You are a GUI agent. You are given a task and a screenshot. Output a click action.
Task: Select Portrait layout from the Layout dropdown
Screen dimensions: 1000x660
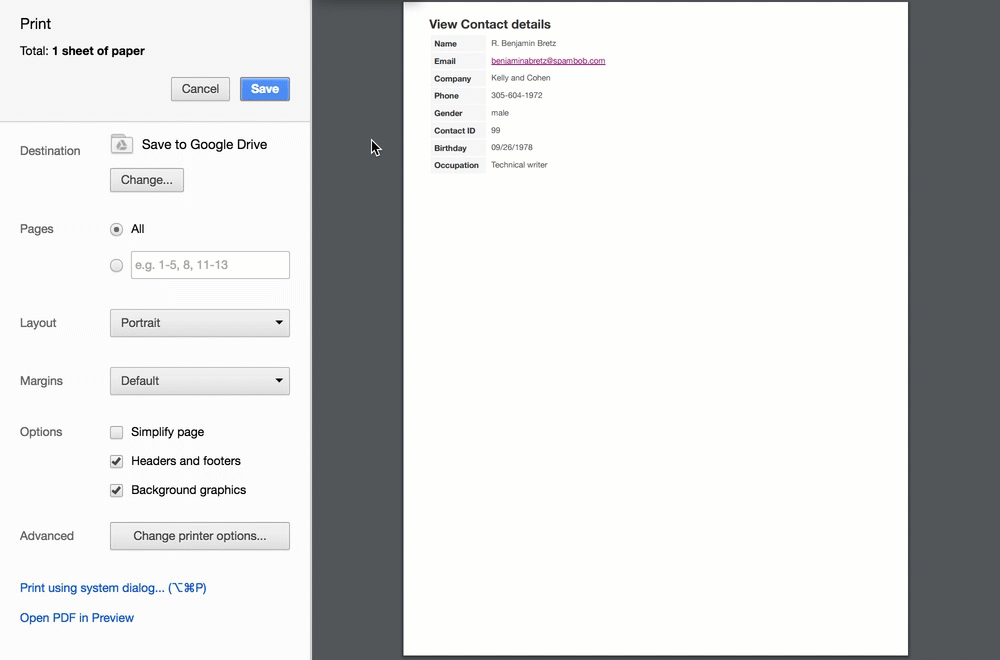(x=180, y=323)
